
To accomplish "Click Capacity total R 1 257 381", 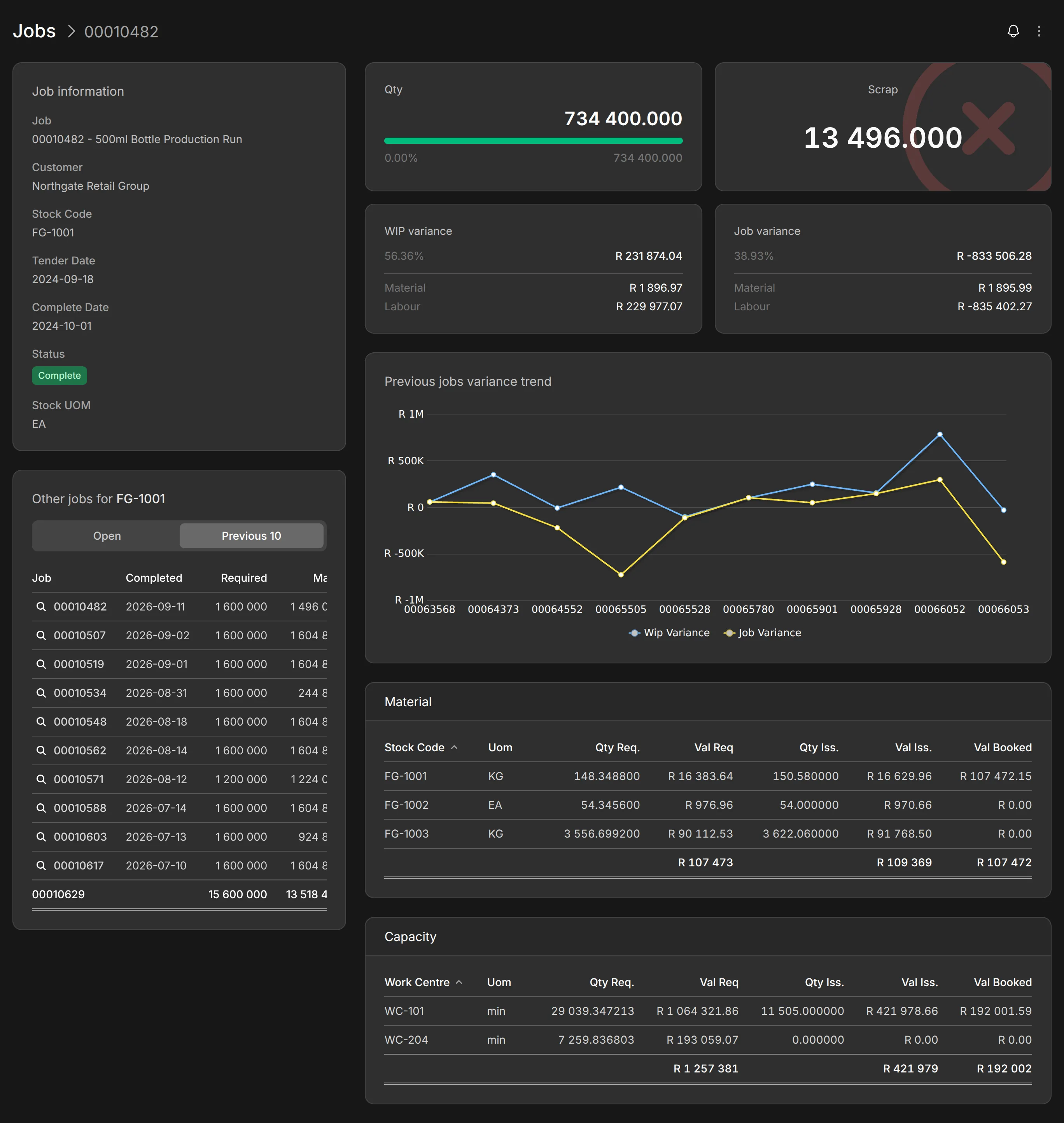I will tap(705, 1069).
